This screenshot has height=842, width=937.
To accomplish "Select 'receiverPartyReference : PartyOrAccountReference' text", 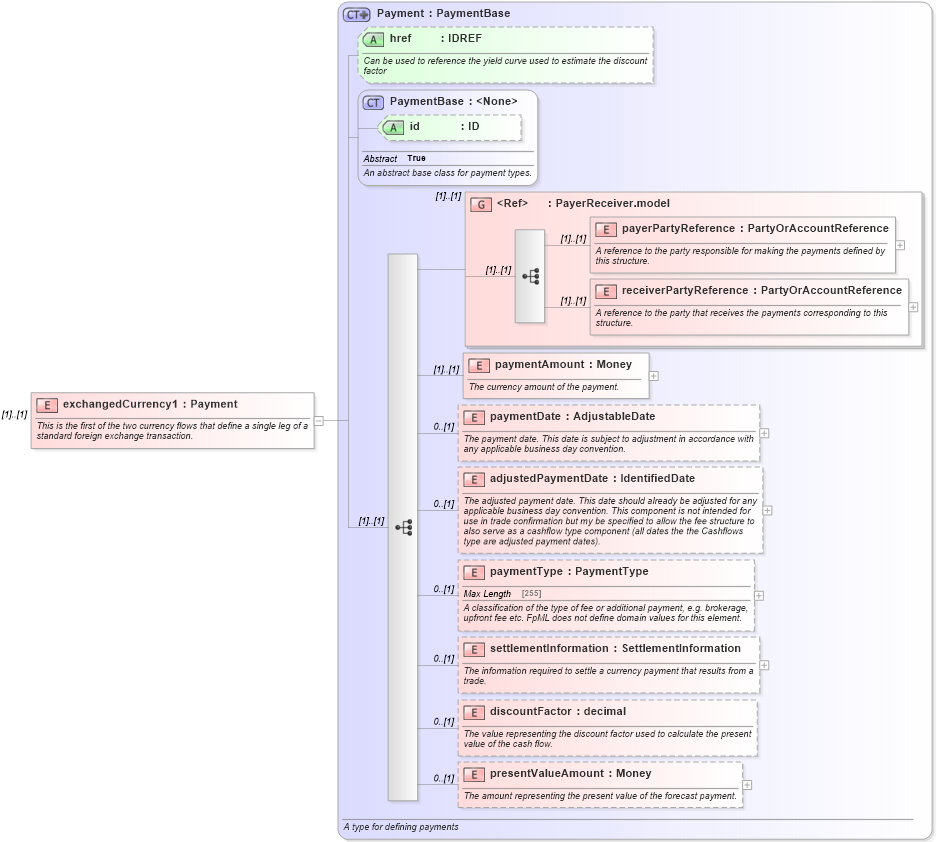I will pyautogui.click(x=762, y=291).
